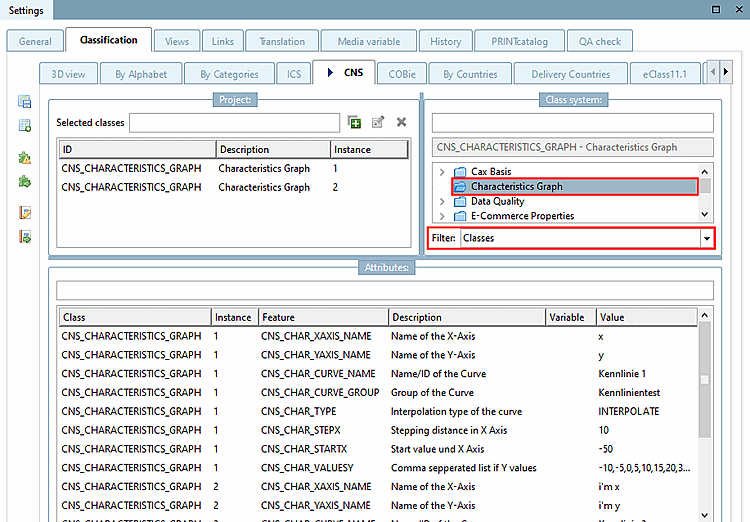
Task: Click the edit selected class icon
Action: [x=378, y=122]
